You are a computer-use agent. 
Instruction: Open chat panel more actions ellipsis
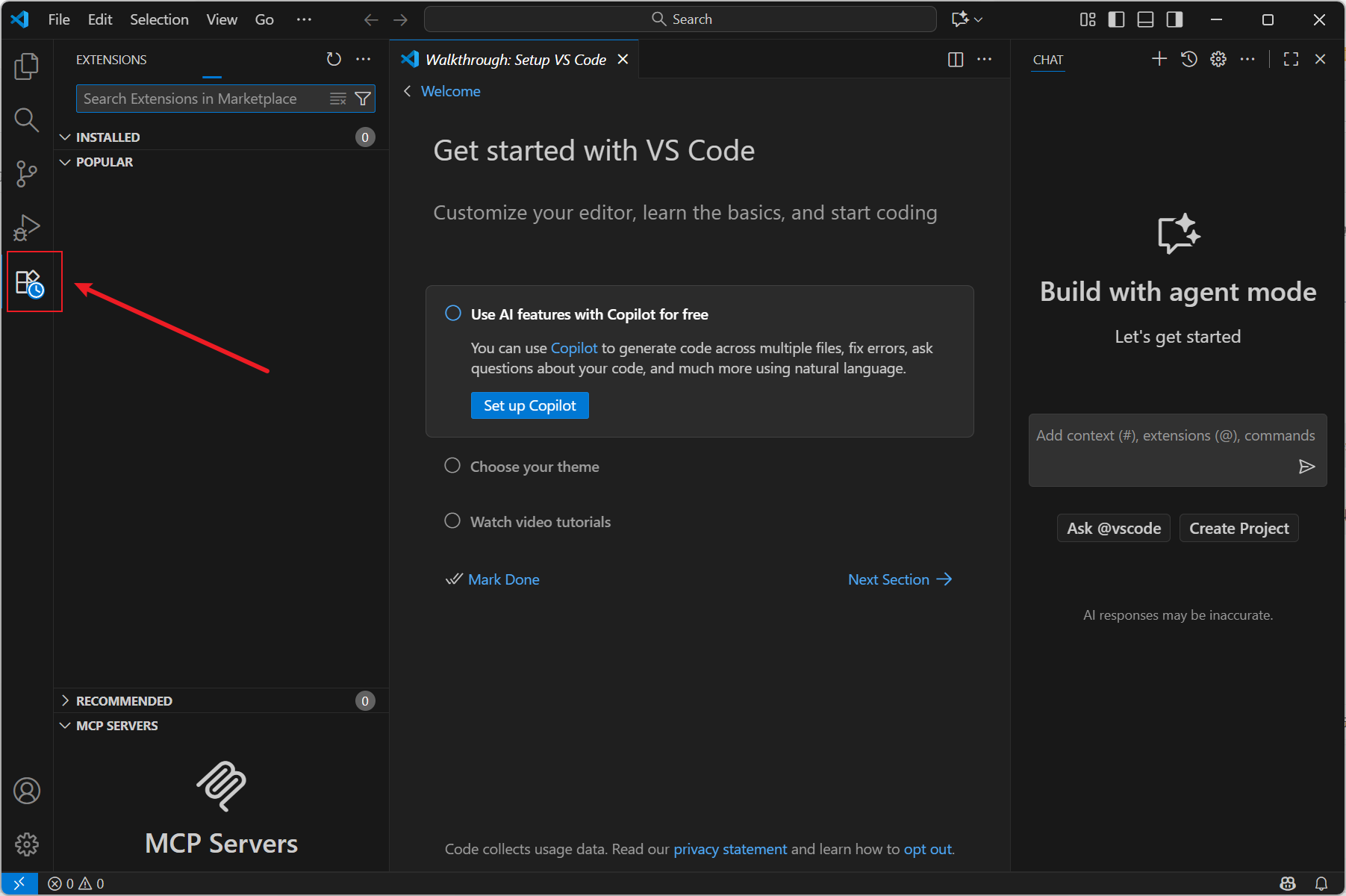(1247, 59)
